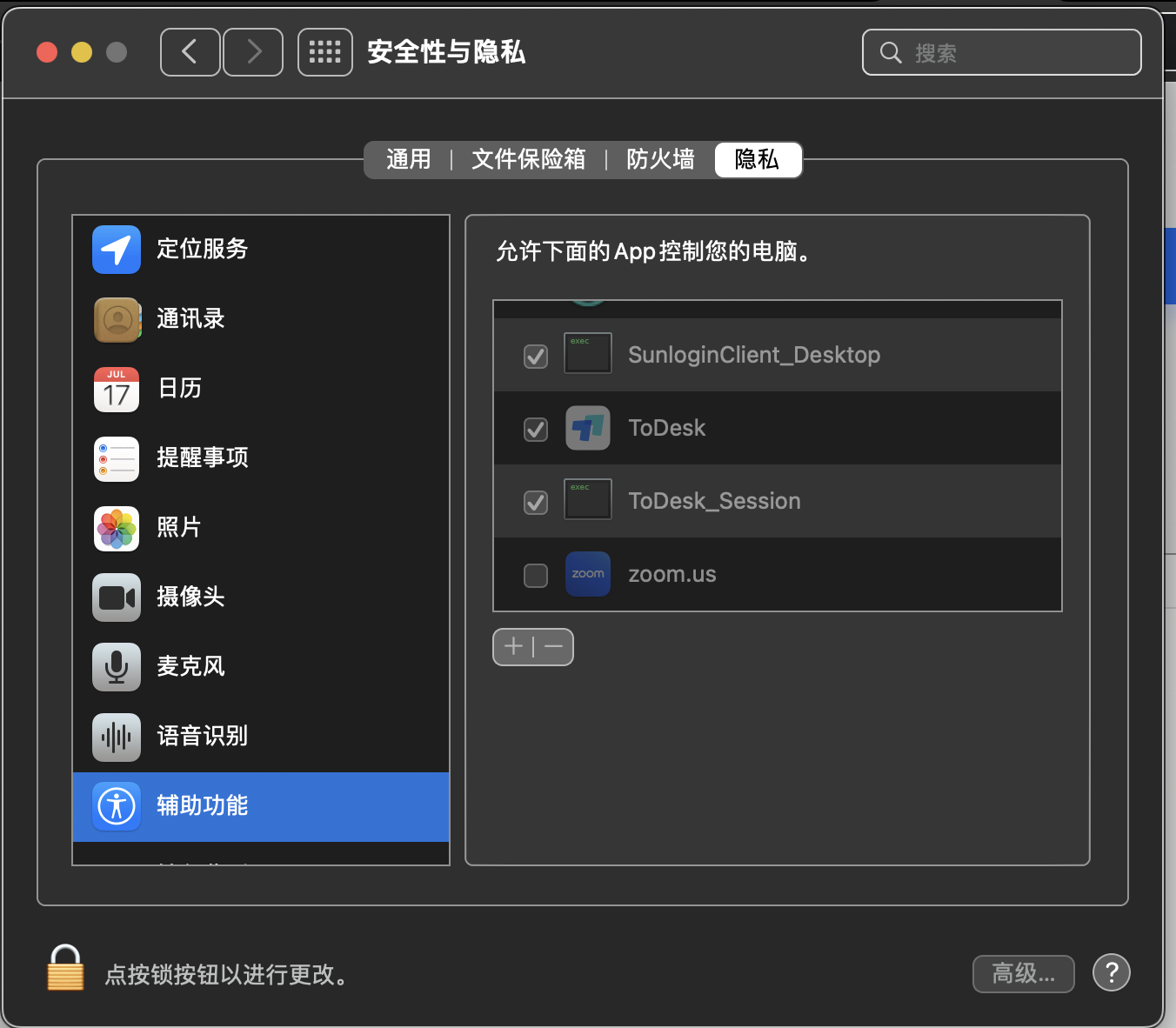Focus the 搜索 search field

1002,52
